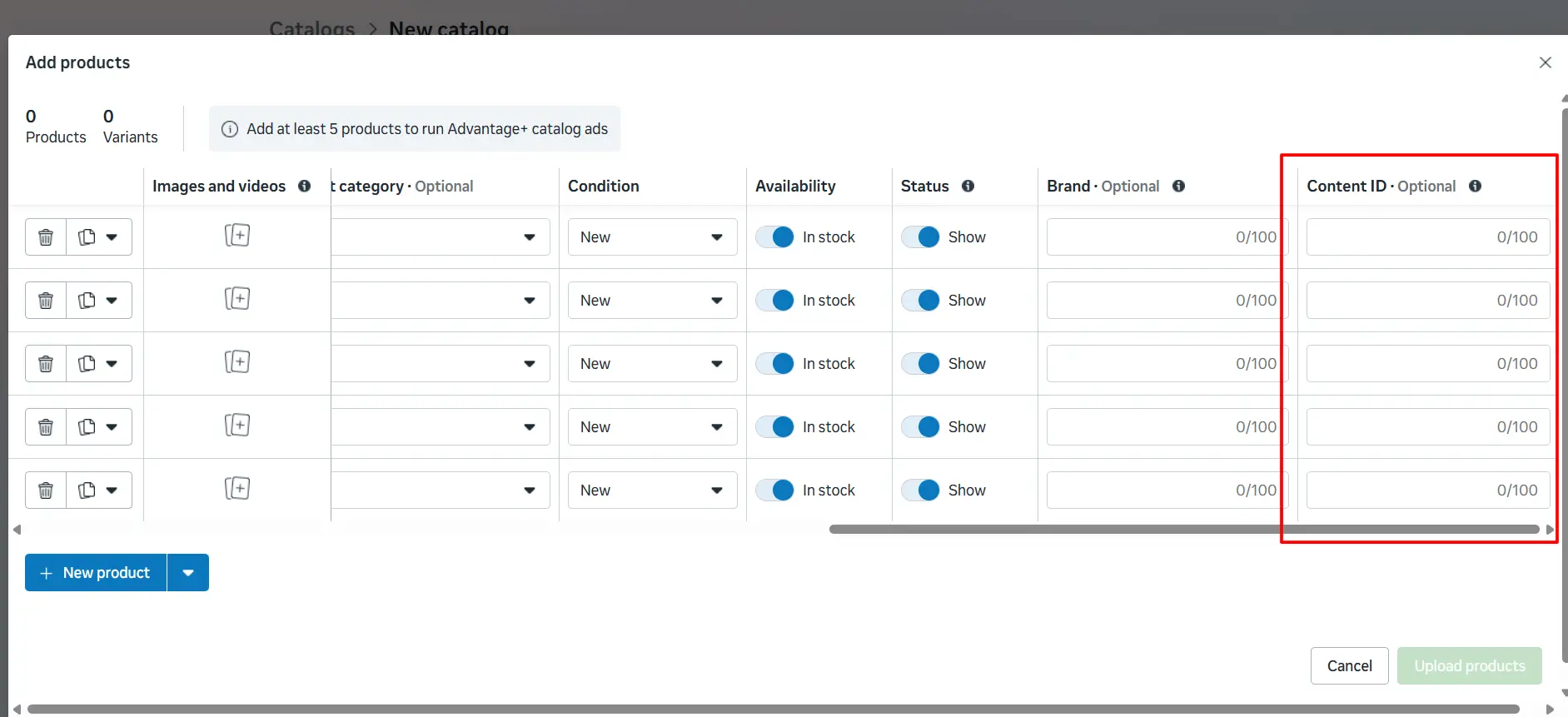Toggle the Show status in second row

[920, 301]
